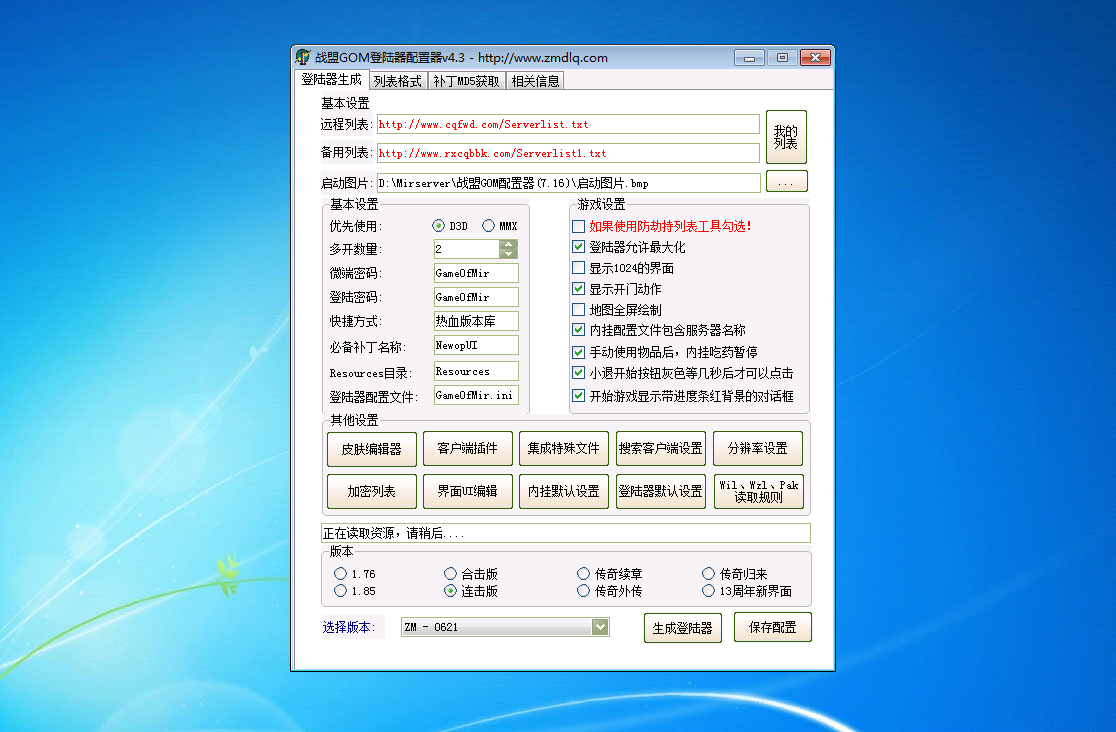Enable the 防劫持列表工具 checkbox
1116x732 pixels.
coord(579,226)
